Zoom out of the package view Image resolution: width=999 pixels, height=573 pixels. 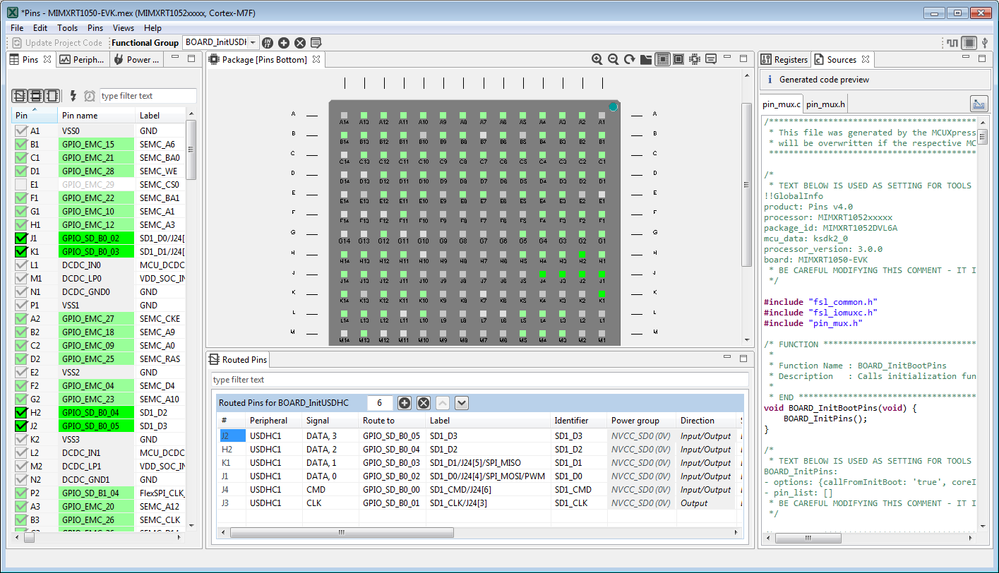pos(613,60)
